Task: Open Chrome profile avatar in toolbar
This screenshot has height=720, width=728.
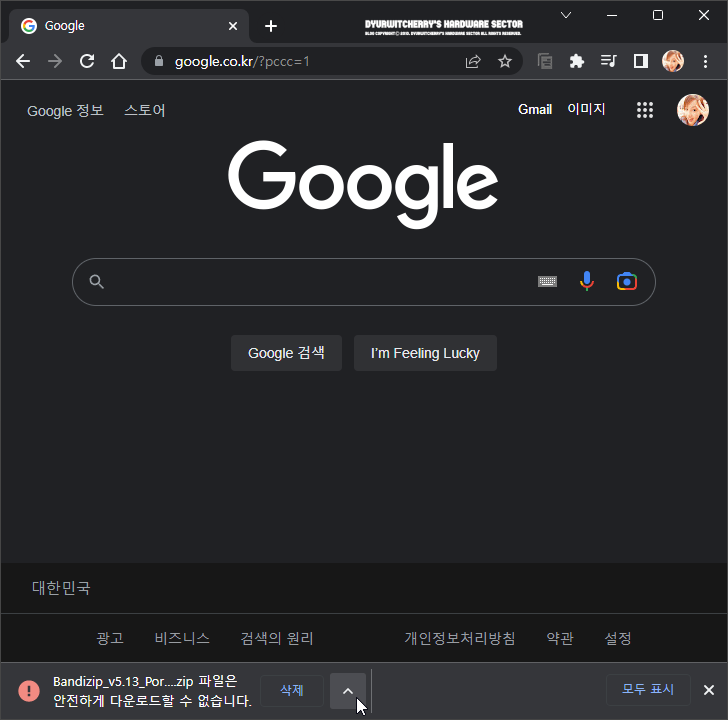Action: pyautogui.click(x=673, y=61)
